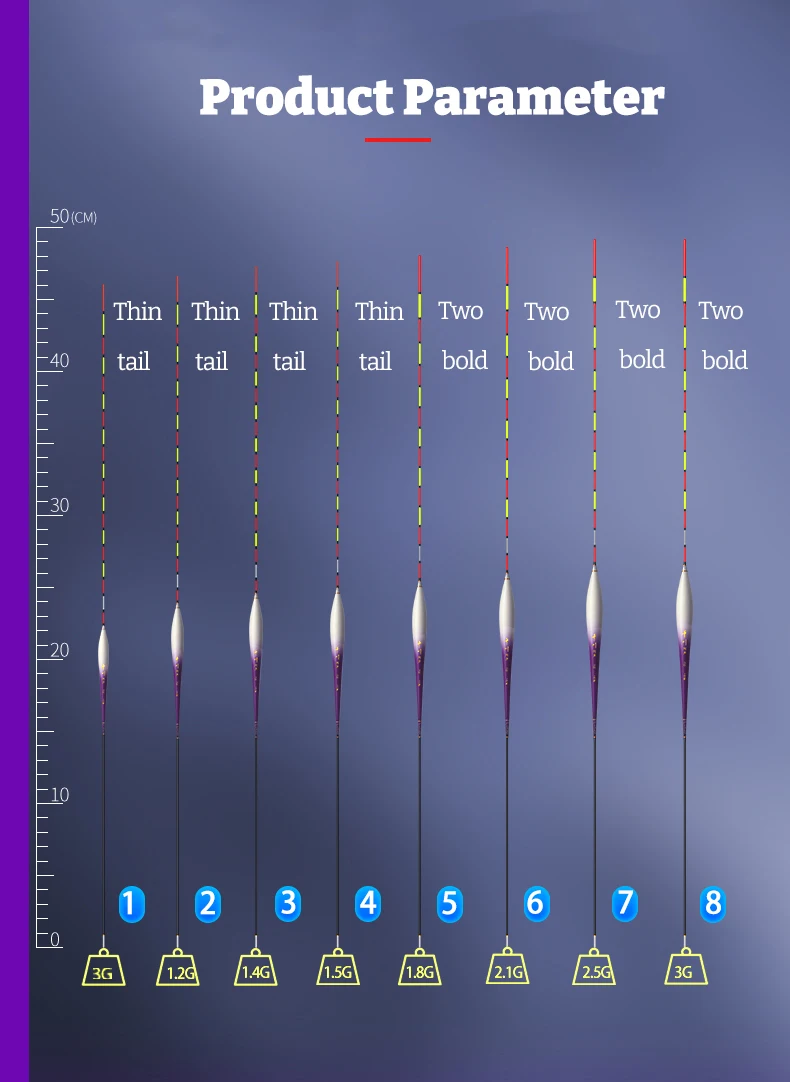Select the 1.8G weight icon
Viewport: 790px width, 1082px height.
[x=419, y=967]
